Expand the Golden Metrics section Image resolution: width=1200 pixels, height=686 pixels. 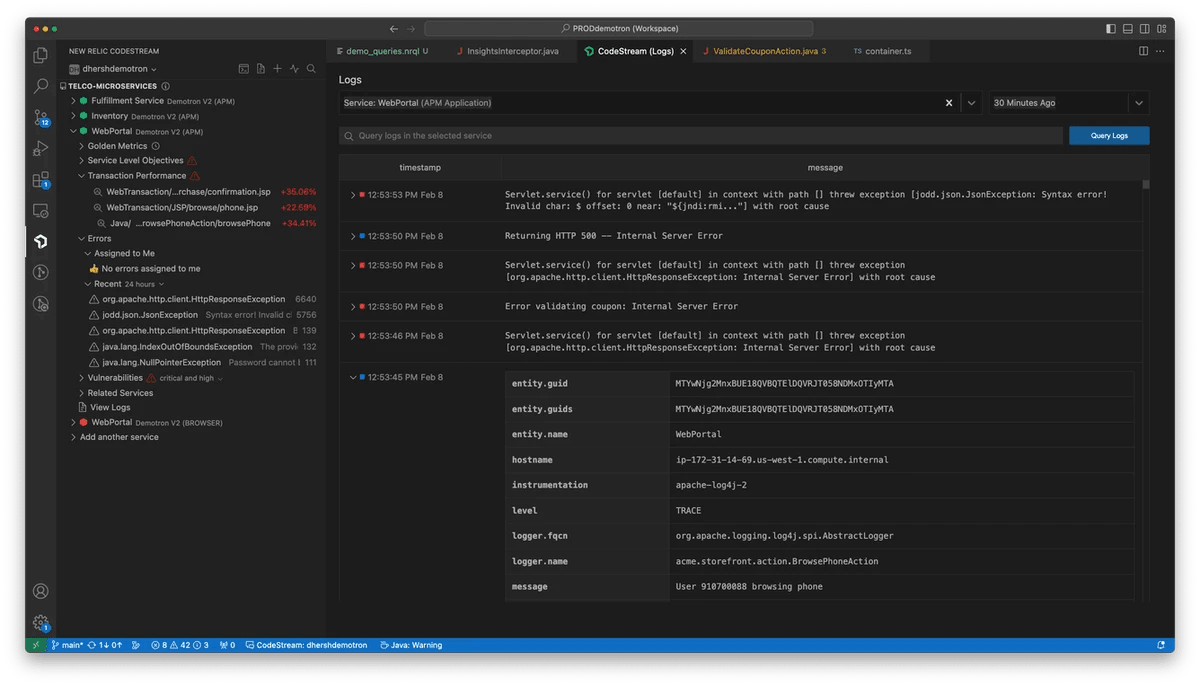coord(81,146)
